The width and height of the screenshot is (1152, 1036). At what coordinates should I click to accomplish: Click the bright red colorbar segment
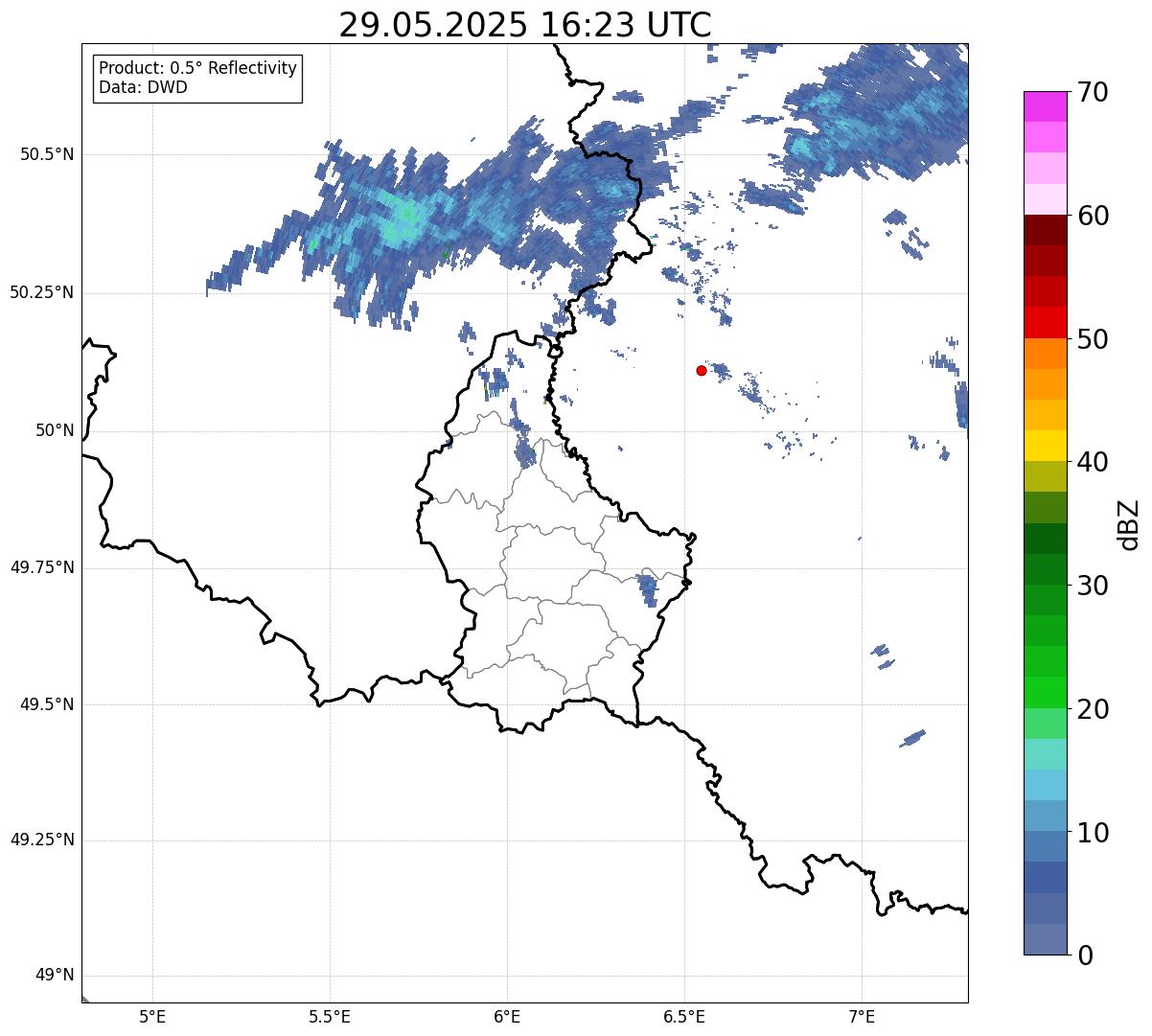point(1045,322)
